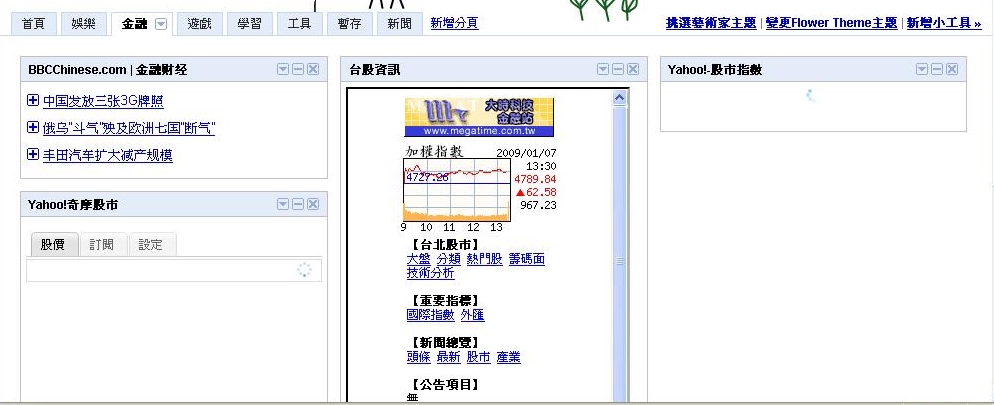Open the 最新 news link

coord(448,357)
